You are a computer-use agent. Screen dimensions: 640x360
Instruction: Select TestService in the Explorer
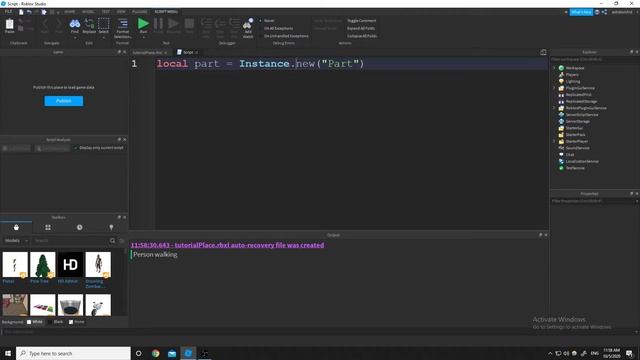pos(575,168)
